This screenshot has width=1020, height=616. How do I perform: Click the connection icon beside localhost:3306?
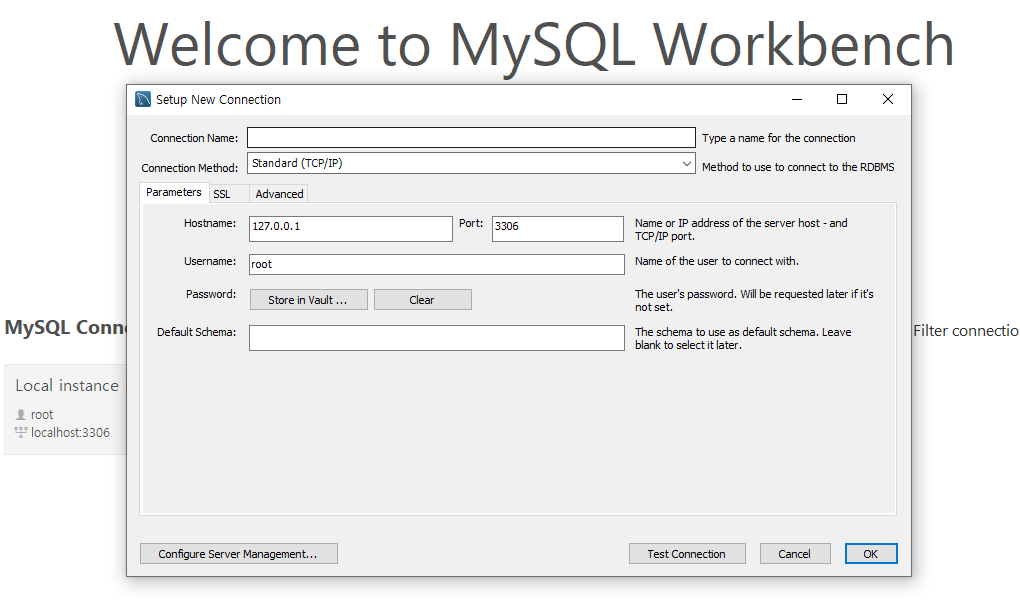[22, 432]
